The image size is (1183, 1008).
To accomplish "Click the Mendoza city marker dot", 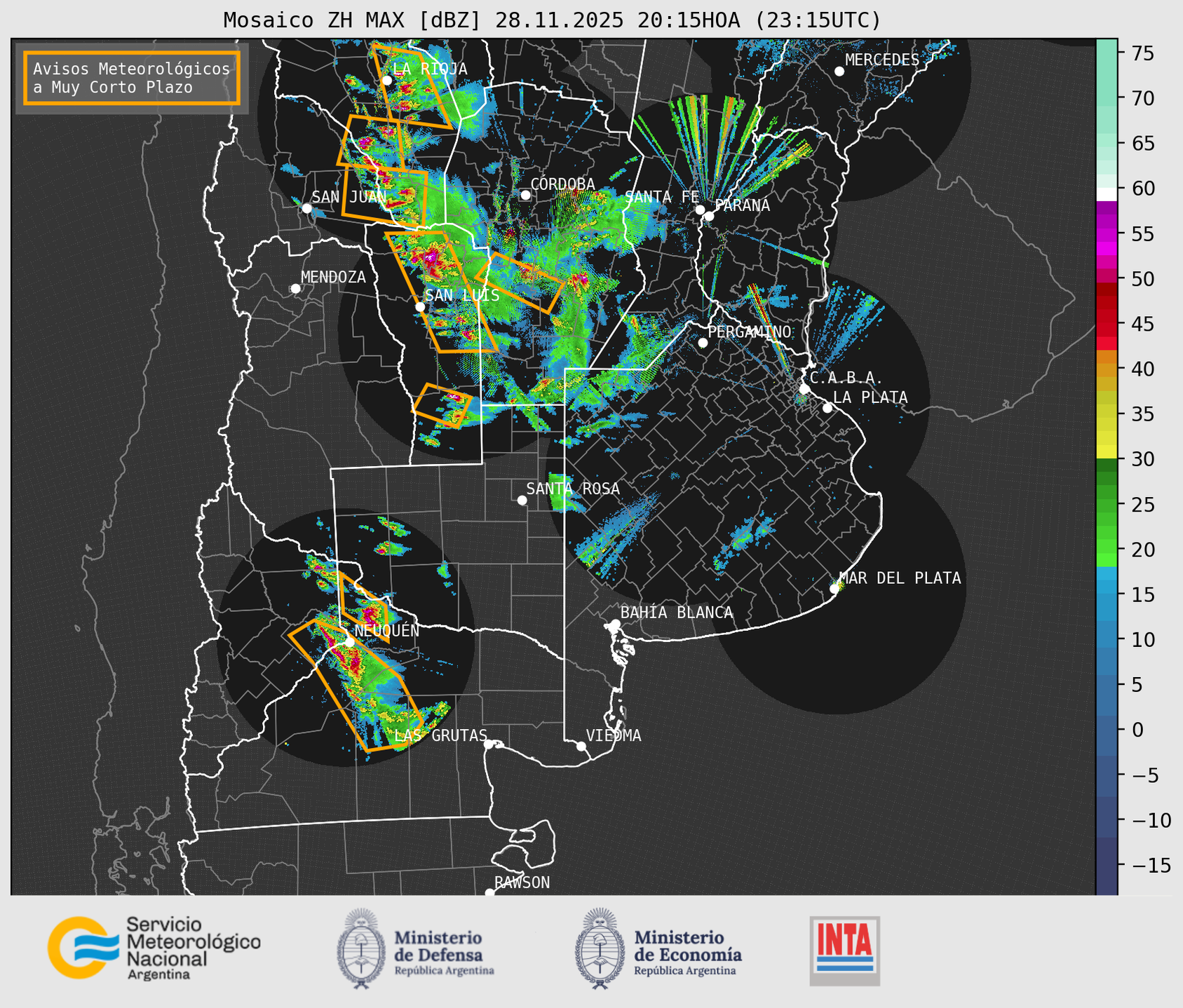I will tap(295, 289).
